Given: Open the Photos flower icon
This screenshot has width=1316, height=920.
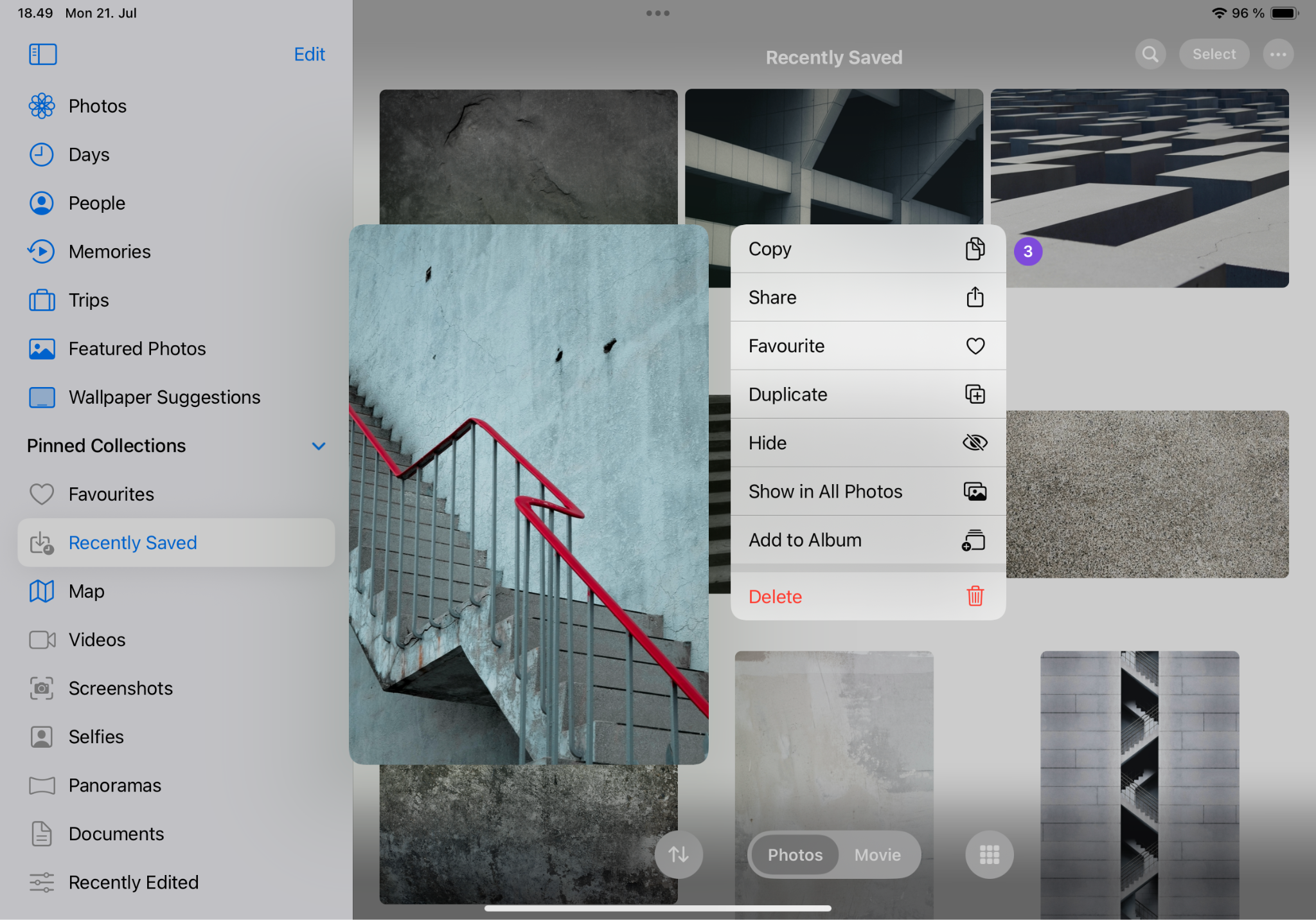Looking at the screenshot, I should click(42, 106).
